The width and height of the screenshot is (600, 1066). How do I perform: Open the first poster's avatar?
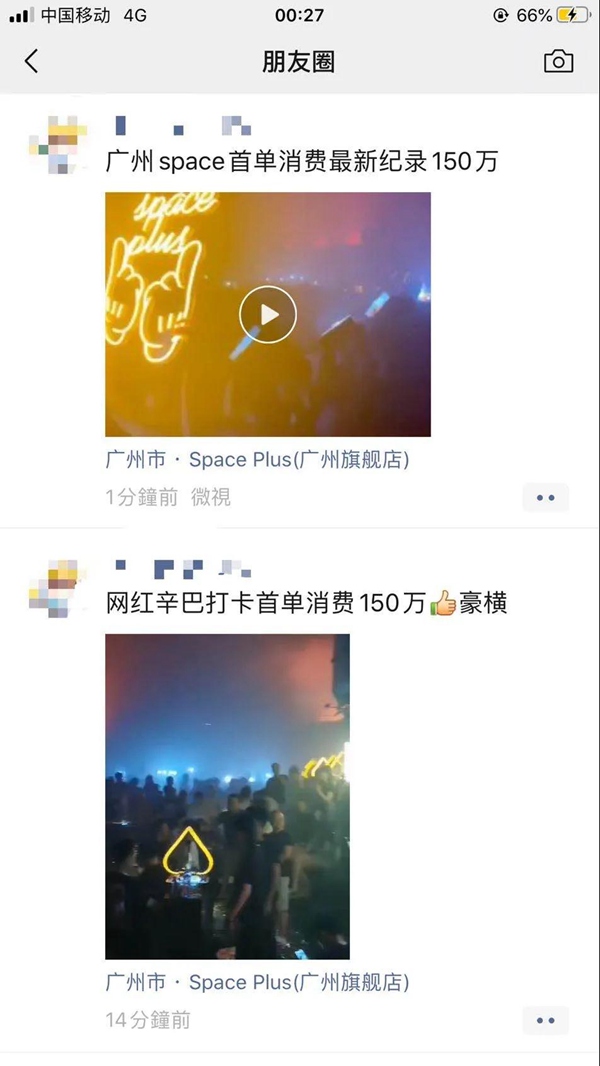58,144
